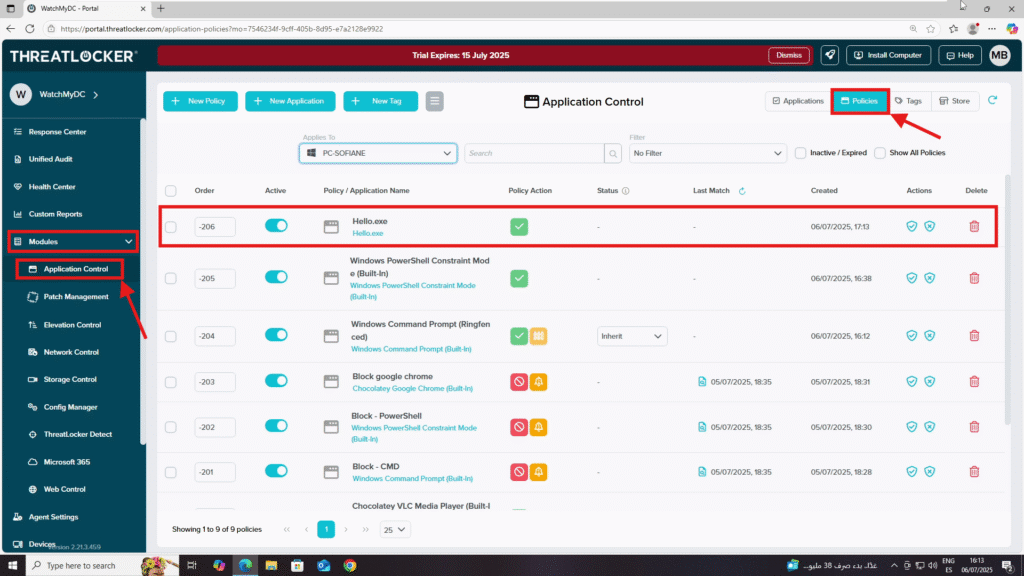Click shield X icon in Hello.exe row
1024x576 pixels.
[929, 227]
